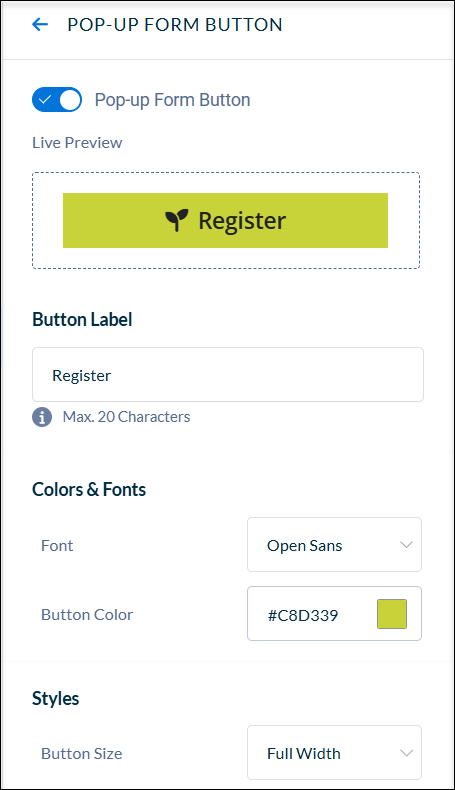455x790 pixels.
Task: Click the #C8D339 hex color field
Action: 334,614
